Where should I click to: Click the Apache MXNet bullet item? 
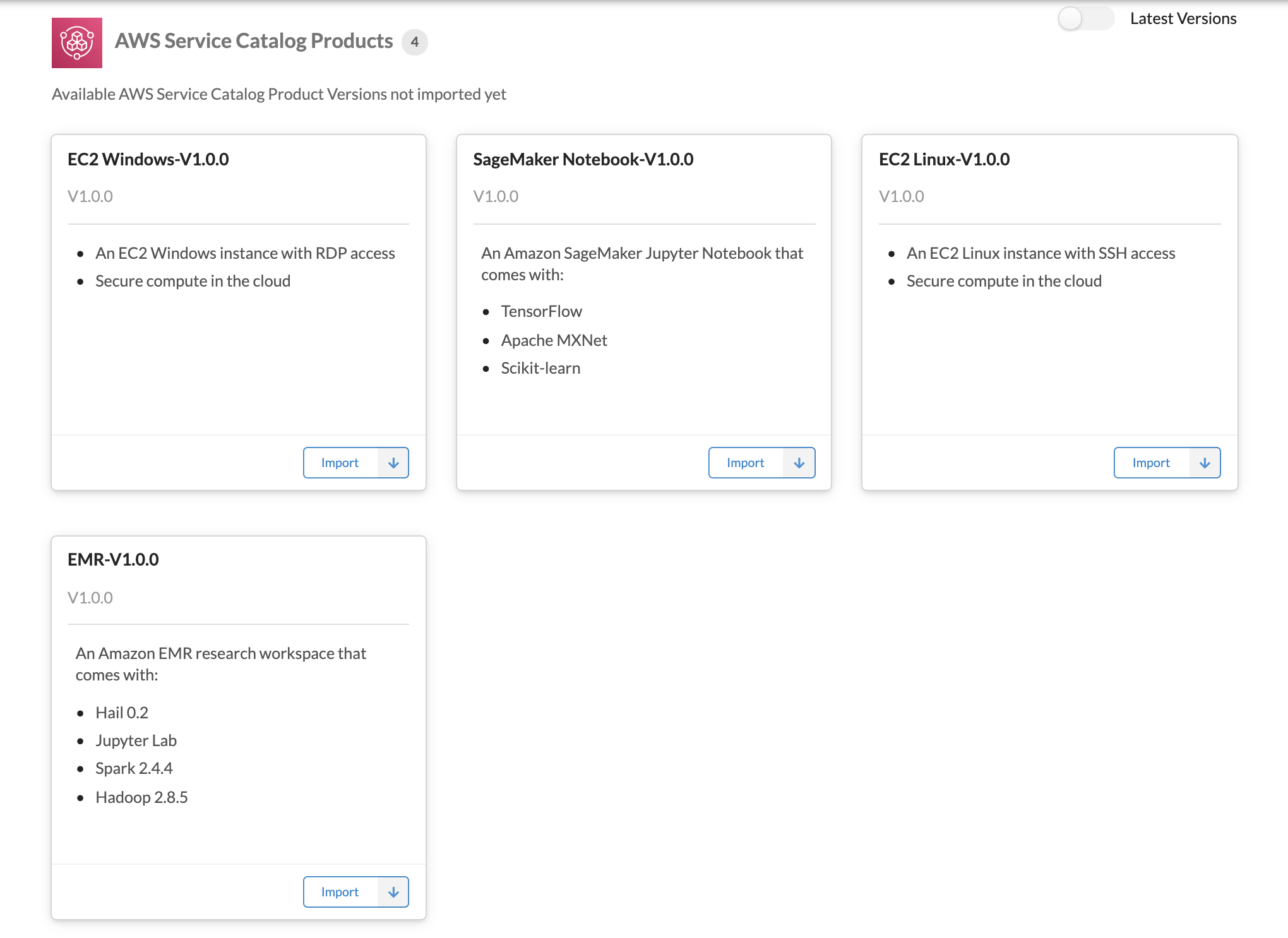(x=554, y=340)
